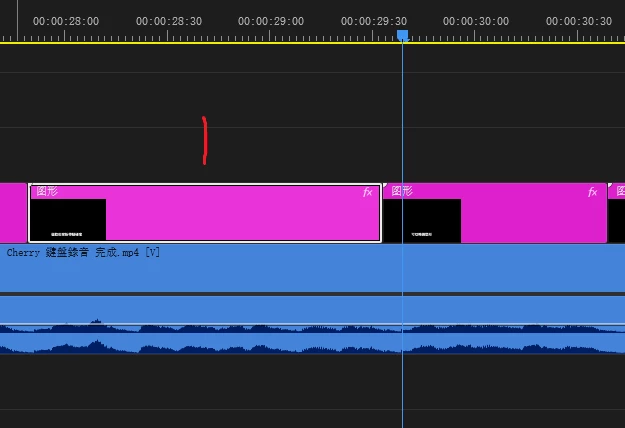Viewport: 625px width, 428px height.
Task: Click the thumbnail of the selected 图形 clip
Action: click(x=68, y=220)
